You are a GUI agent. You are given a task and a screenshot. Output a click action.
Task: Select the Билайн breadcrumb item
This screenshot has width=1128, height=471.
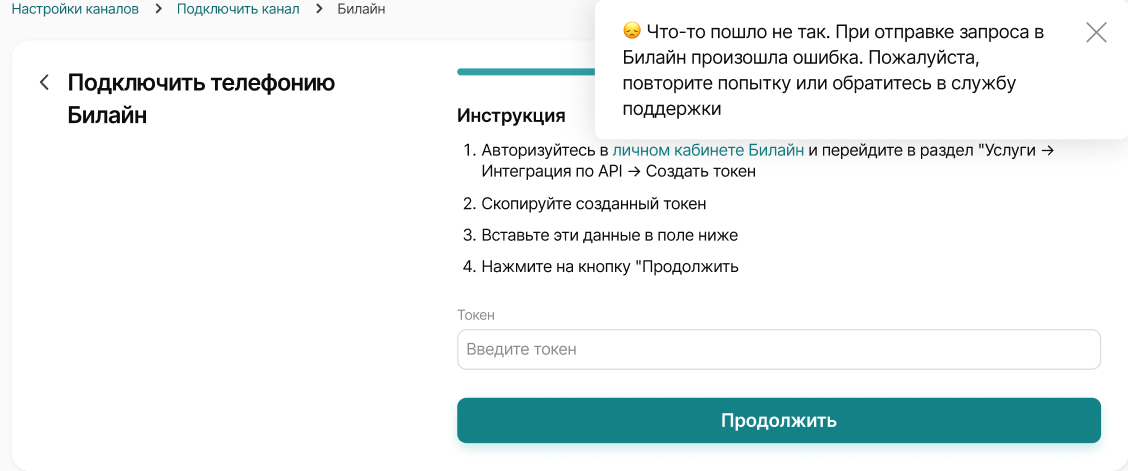360,9
